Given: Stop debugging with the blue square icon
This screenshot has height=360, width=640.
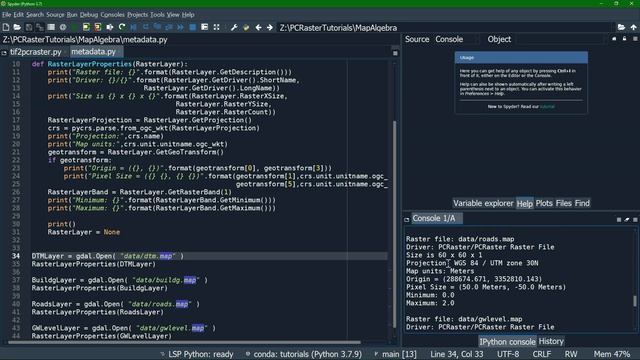Looking at the screenshot, I should pos(193,27).
